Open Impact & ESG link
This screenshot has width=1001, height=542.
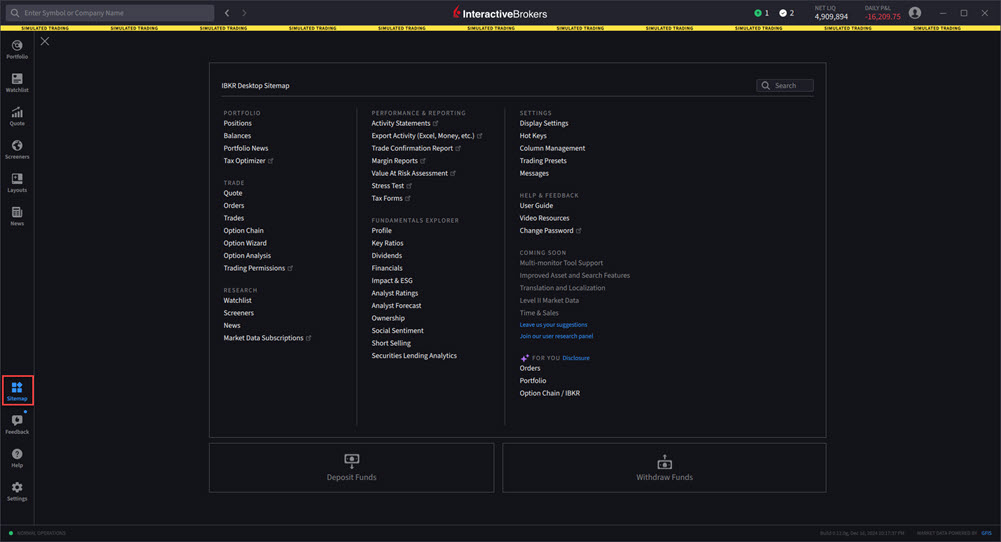[392, 281]
